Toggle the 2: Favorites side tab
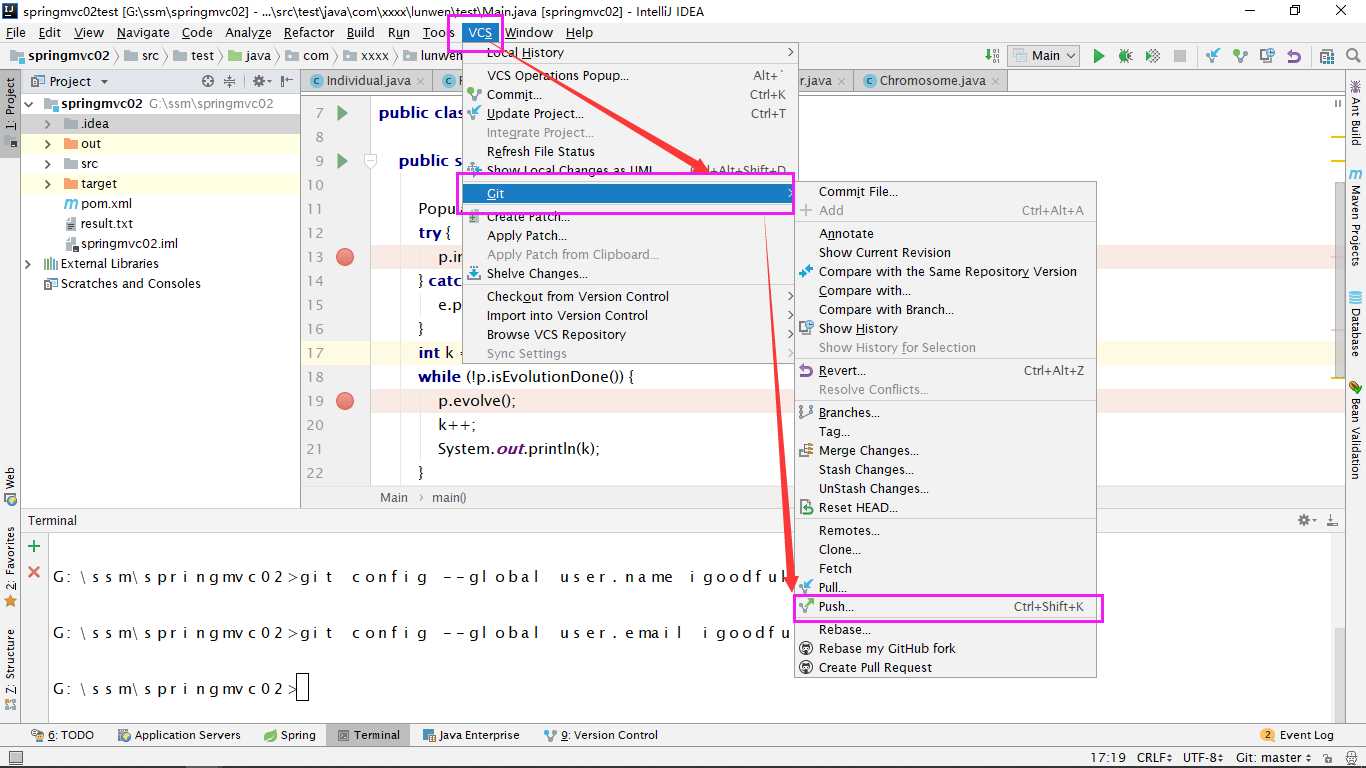 pyautogui.click(x=10, y=569)
